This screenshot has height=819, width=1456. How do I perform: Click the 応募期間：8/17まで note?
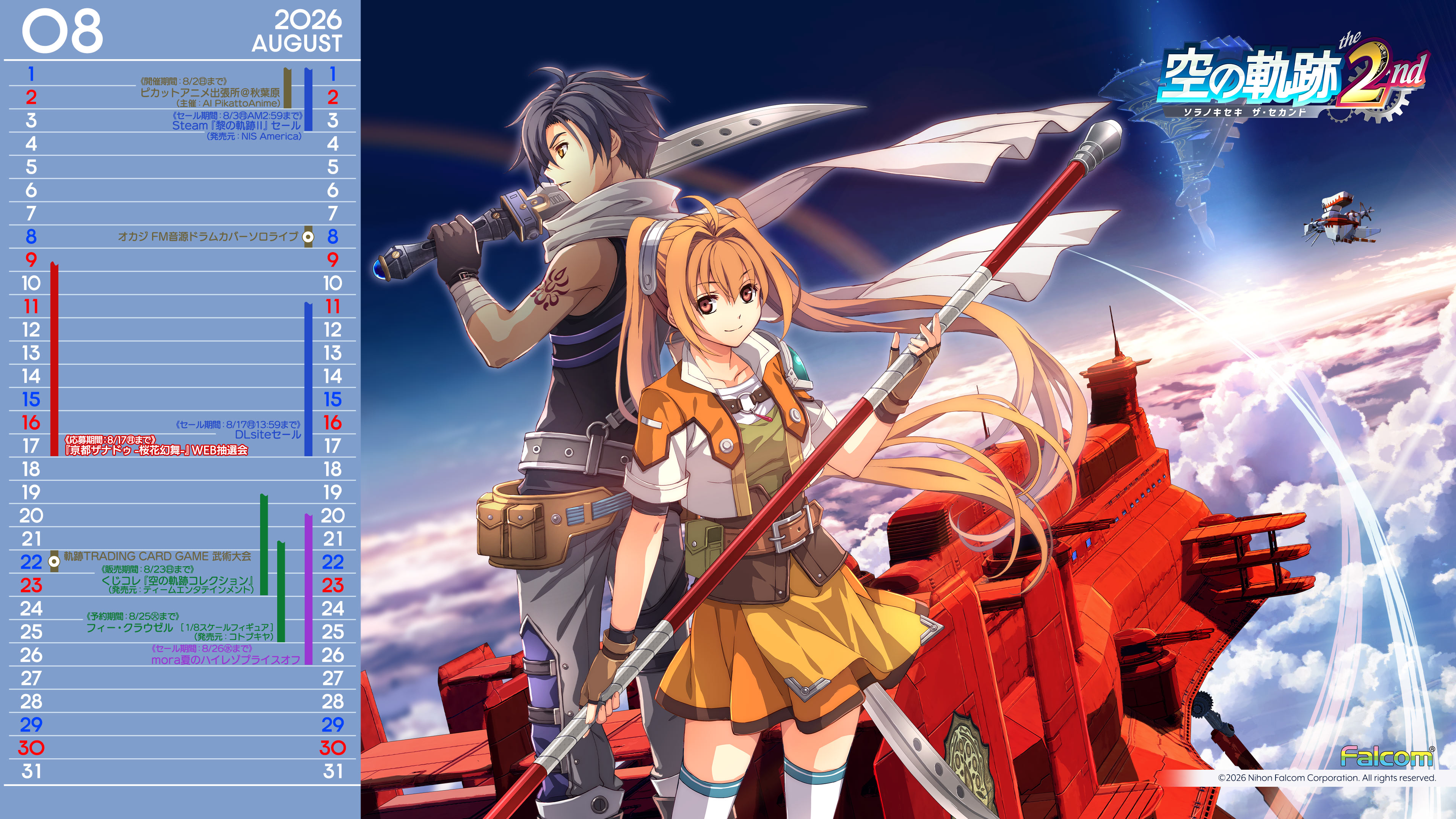pyautogui.click(x=110, y=439)
